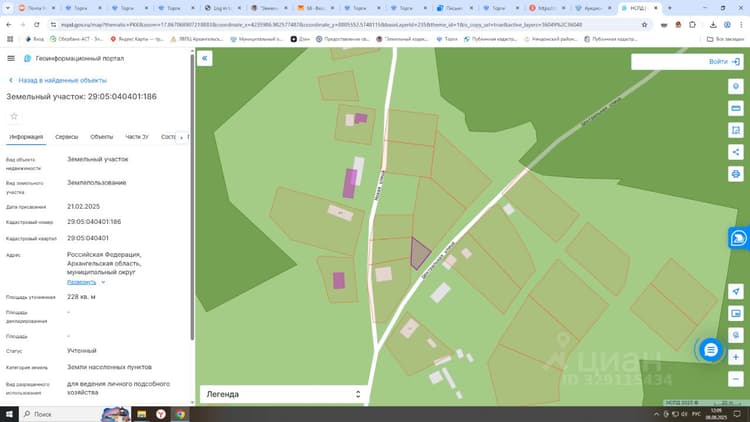Click the Войти login button
750x422 pixels.
(x=724, y=62)
